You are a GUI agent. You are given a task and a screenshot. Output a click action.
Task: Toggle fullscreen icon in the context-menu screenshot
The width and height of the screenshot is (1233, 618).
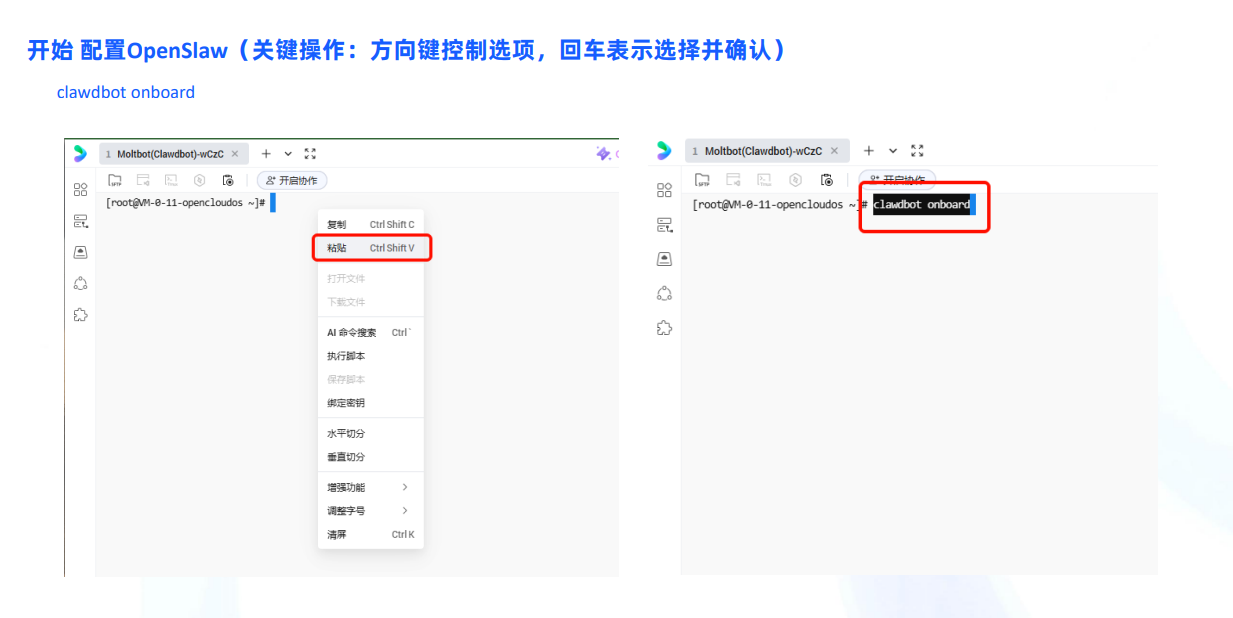310,153
